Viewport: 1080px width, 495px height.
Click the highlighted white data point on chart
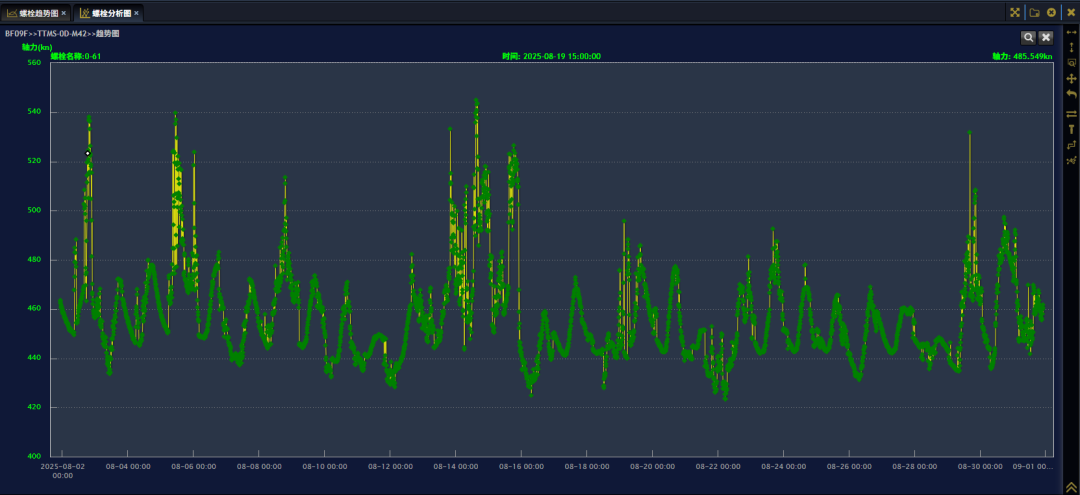point(88,152)
